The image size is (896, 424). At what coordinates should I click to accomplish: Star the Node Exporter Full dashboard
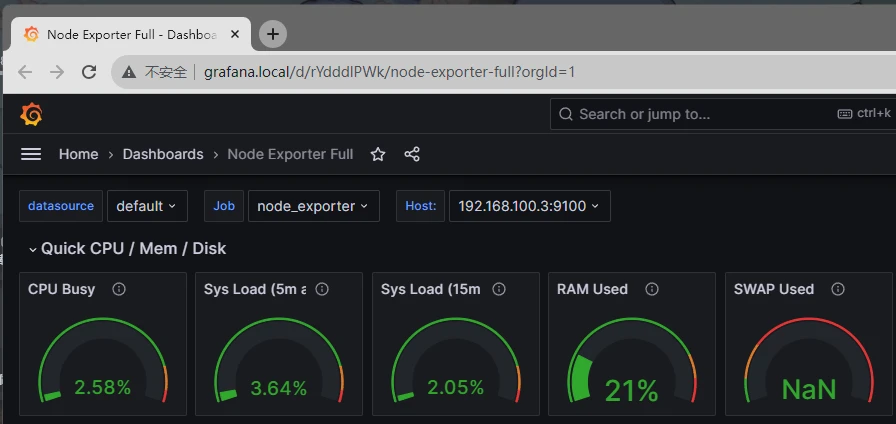(x=378, y=154)
